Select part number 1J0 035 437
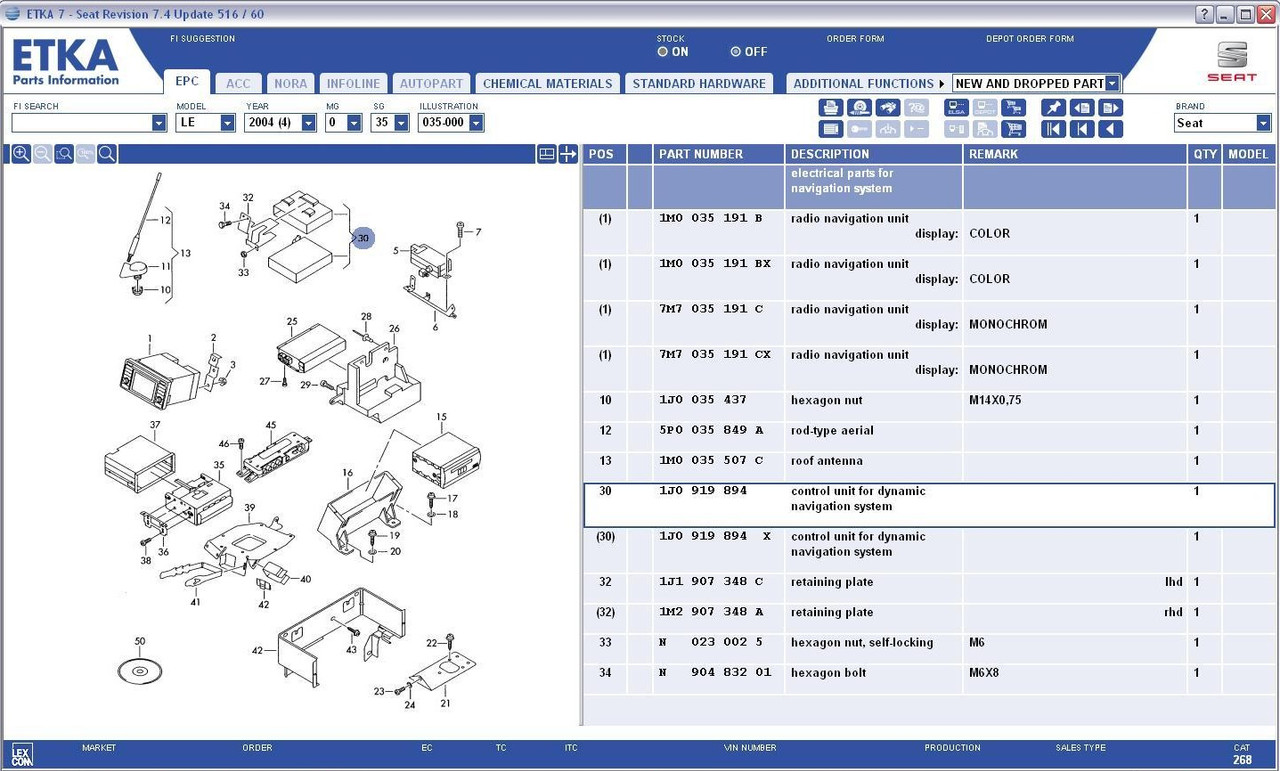This screenshot has width=1280, height=771. [x=702, y=400]
